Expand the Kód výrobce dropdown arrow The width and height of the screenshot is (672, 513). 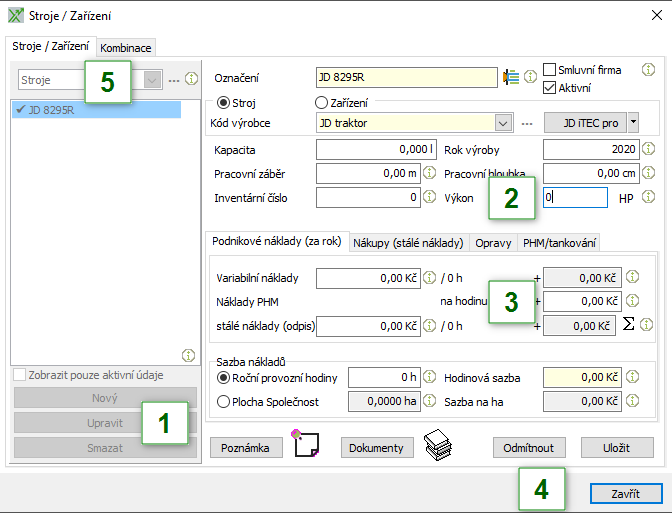pos(503,123)
